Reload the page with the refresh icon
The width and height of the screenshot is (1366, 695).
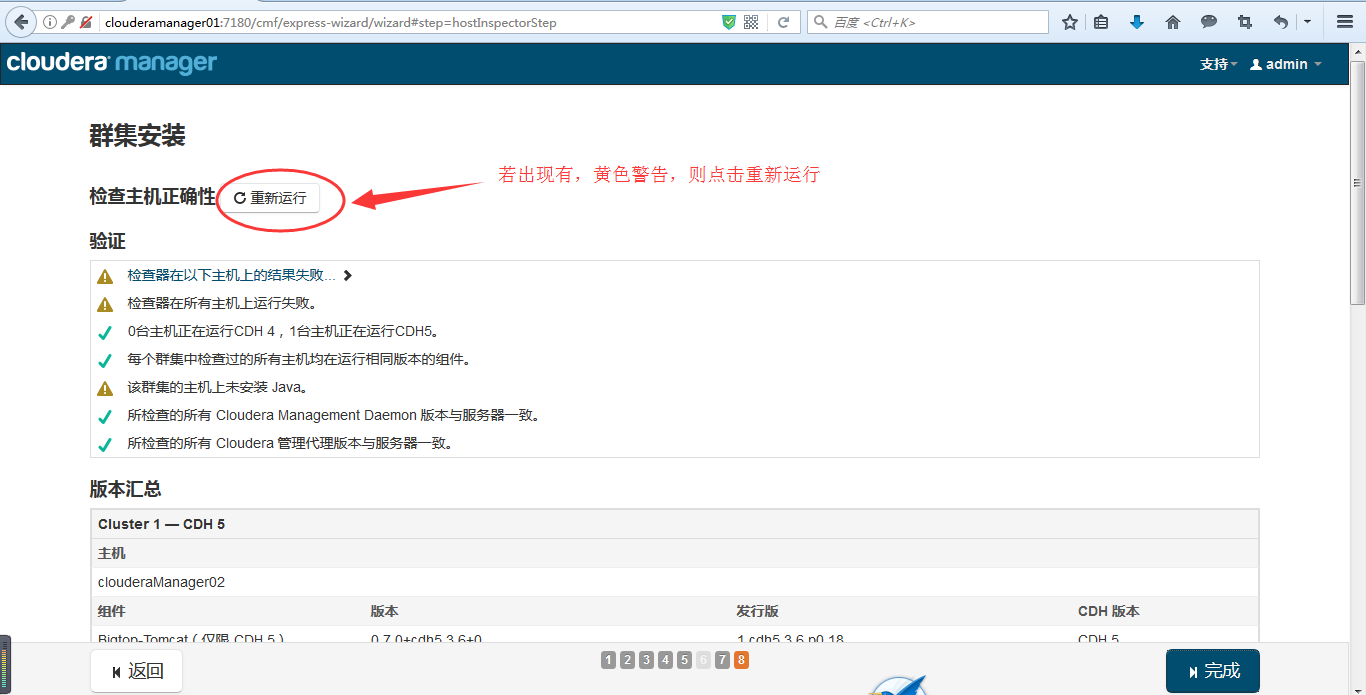(784, 22)
